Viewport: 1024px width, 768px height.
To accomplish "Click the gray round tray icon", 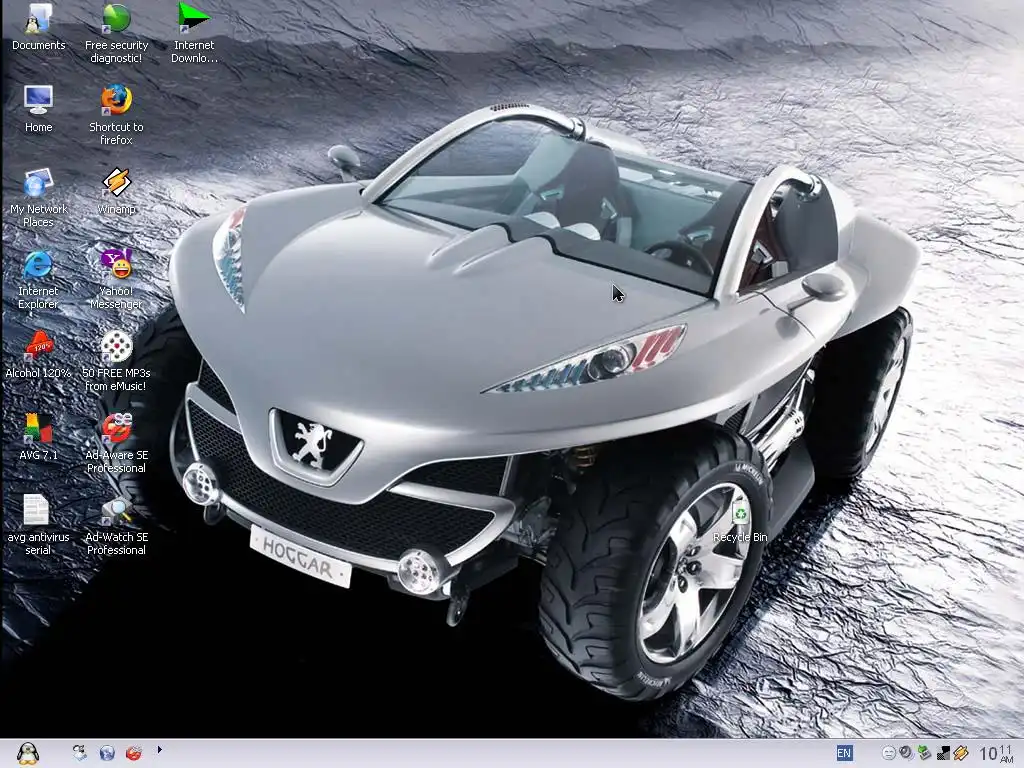I will pos(906,753).
